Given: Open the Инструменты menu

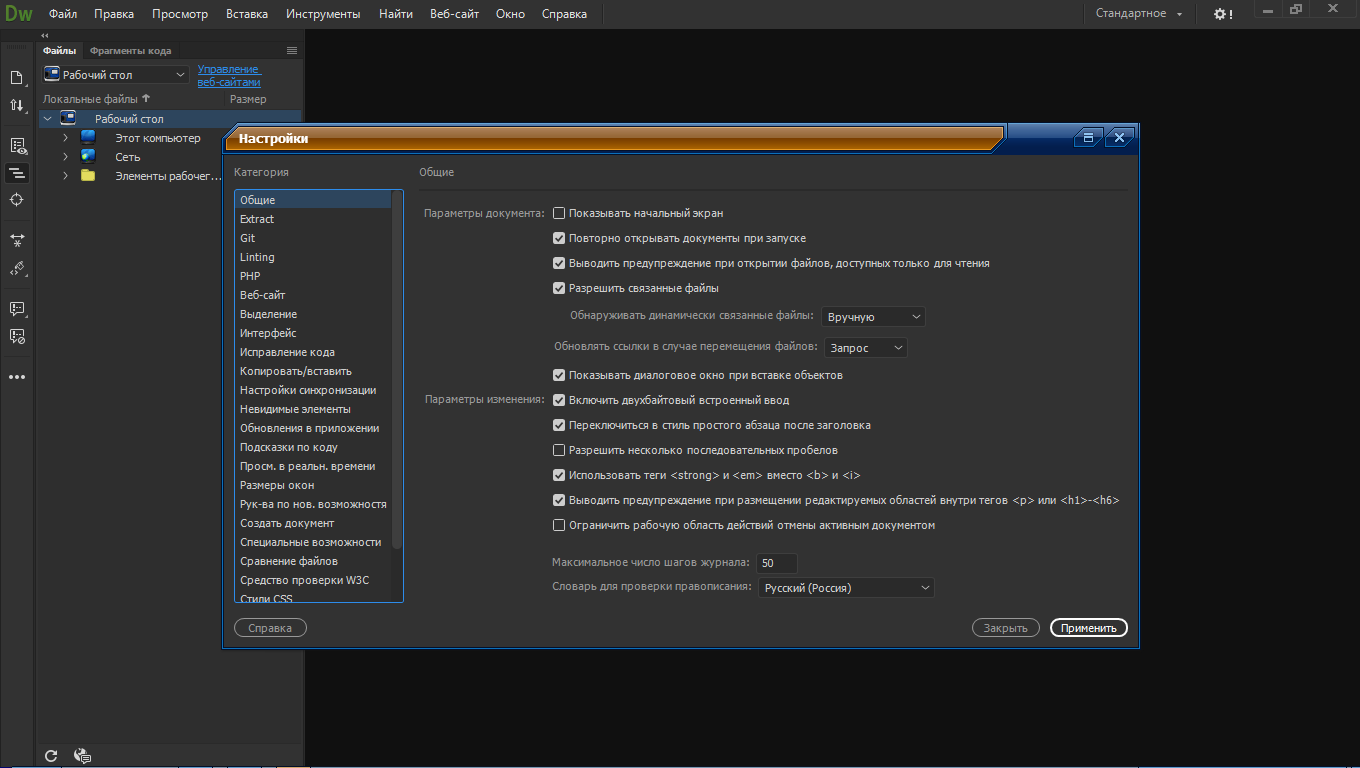Looking at the screenshot, I should [x=323, y=14].
